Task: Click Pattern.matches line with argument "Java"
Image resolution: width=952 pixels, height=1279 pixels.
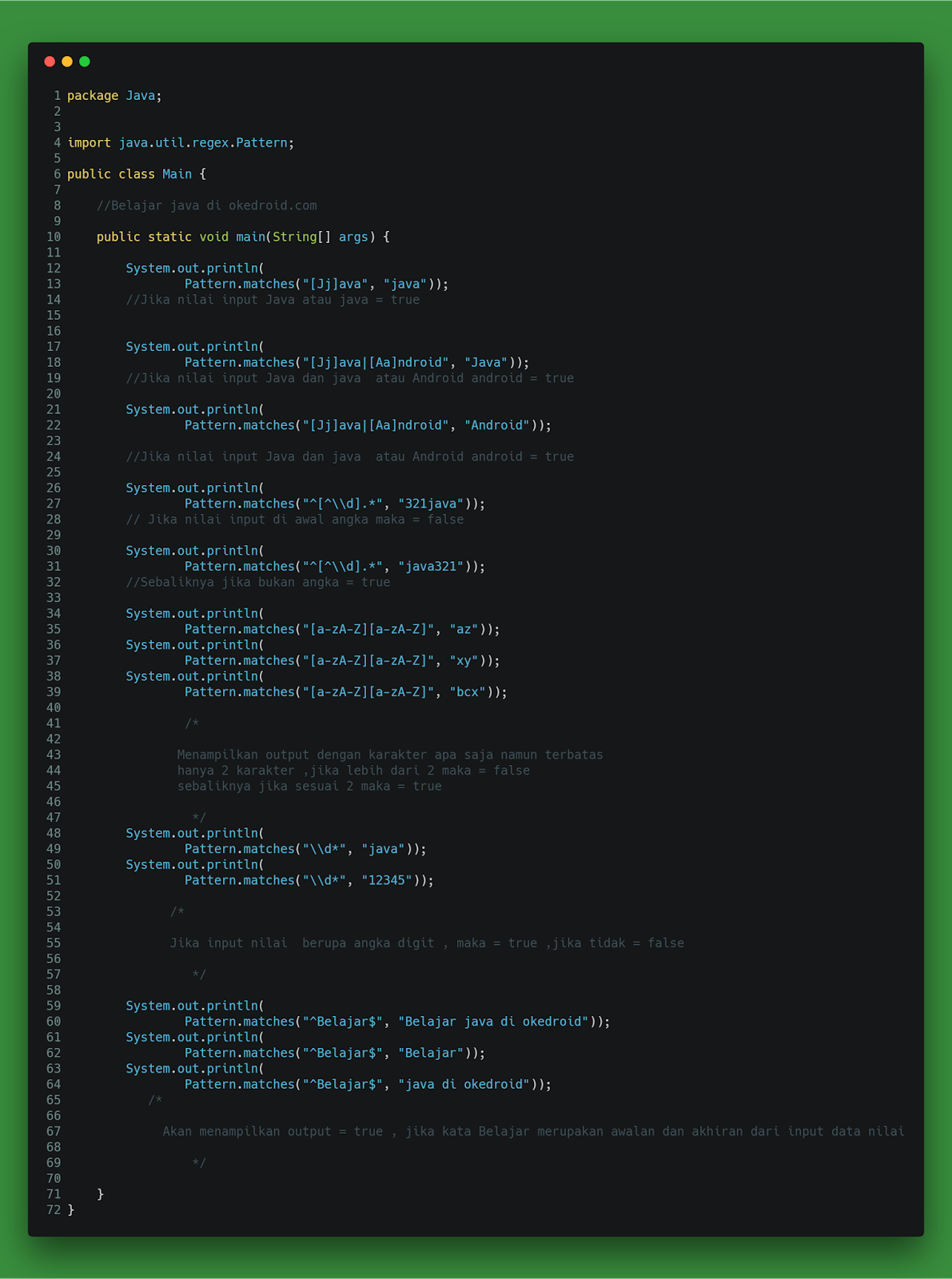Action: coord(357,363)
